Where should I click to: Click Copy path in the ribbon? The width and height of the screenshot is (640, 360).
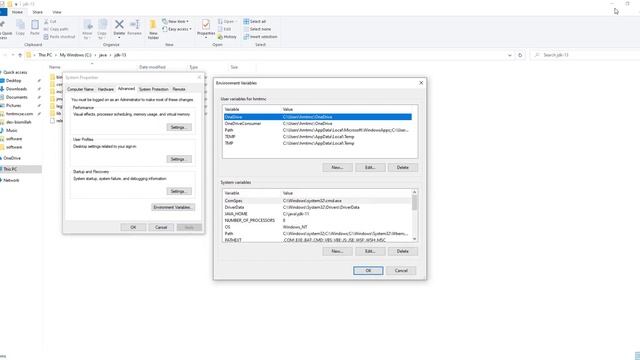(56, 29)
